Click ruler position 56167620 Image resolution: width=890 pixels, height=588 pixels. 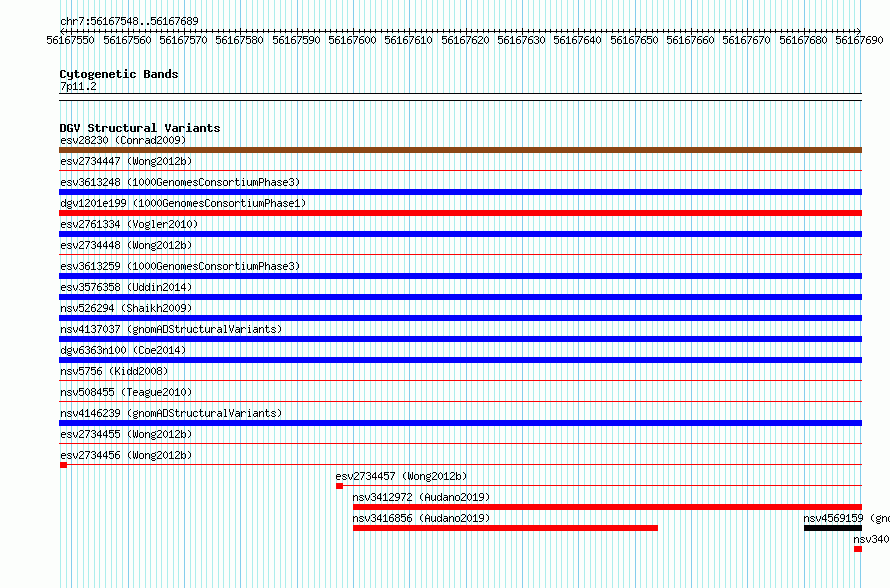tap(465, 40)
